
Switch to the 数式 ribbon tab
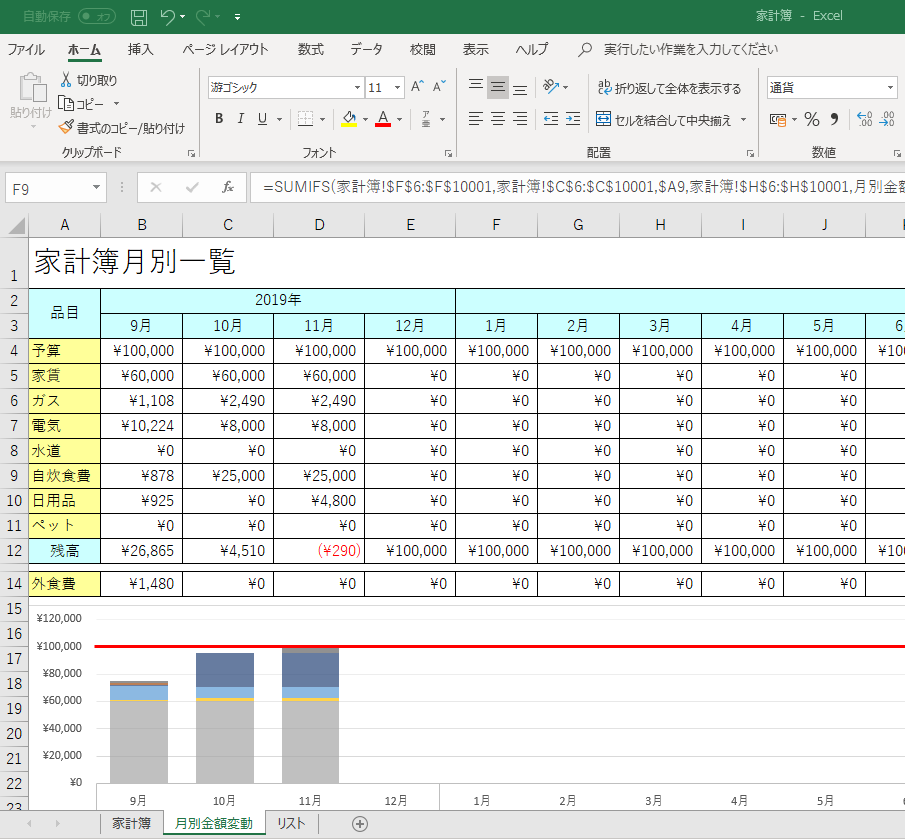point(311,50)
